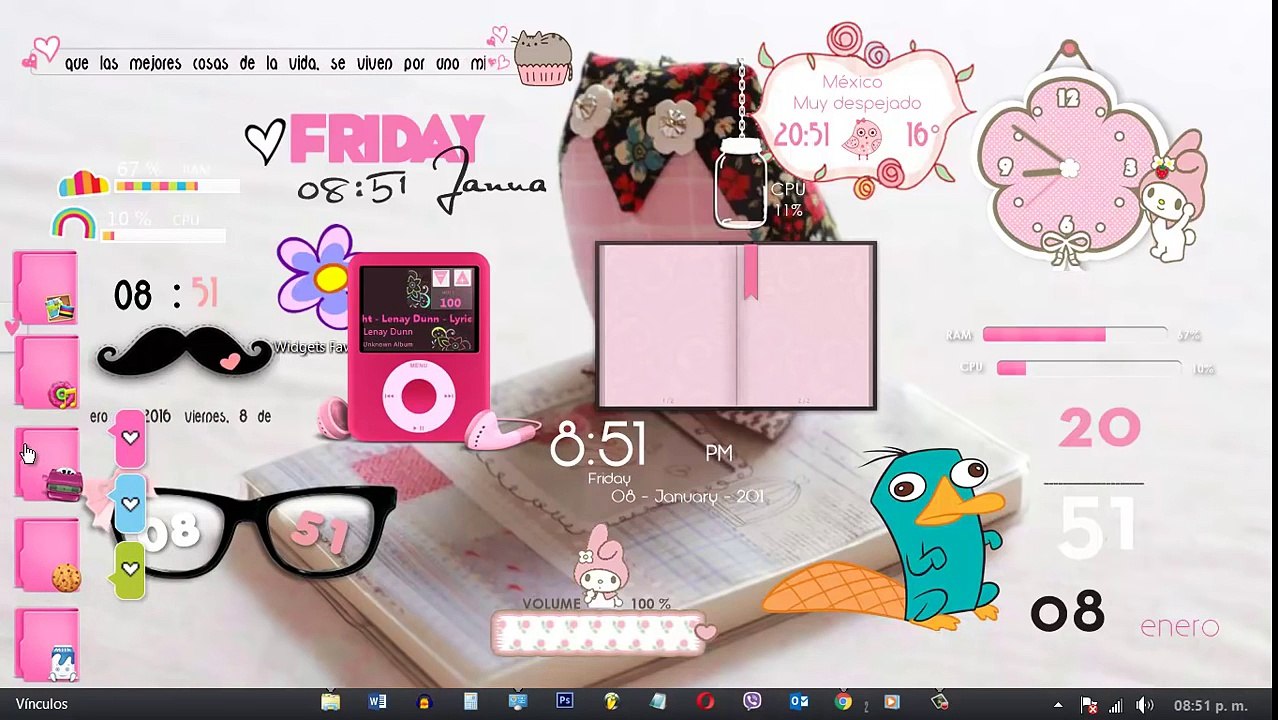Open Vínculos toolbar on taskbar
This screenshot has height=720, width=1278.
tap(42, 704)
